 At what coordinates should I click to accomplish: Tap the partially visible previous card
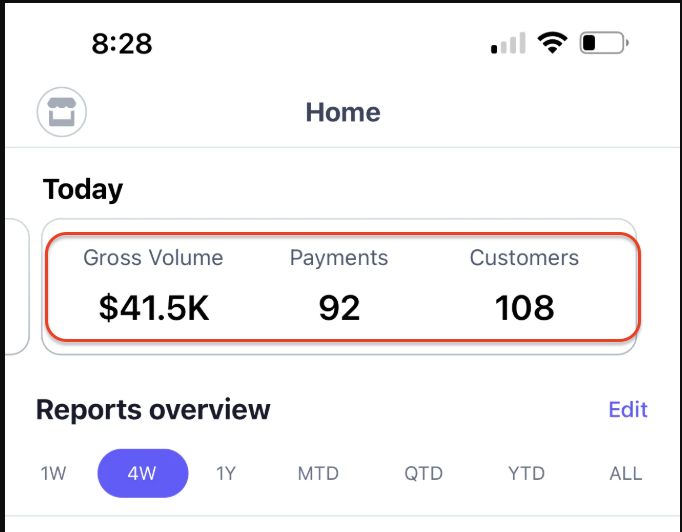click(15, 286)
